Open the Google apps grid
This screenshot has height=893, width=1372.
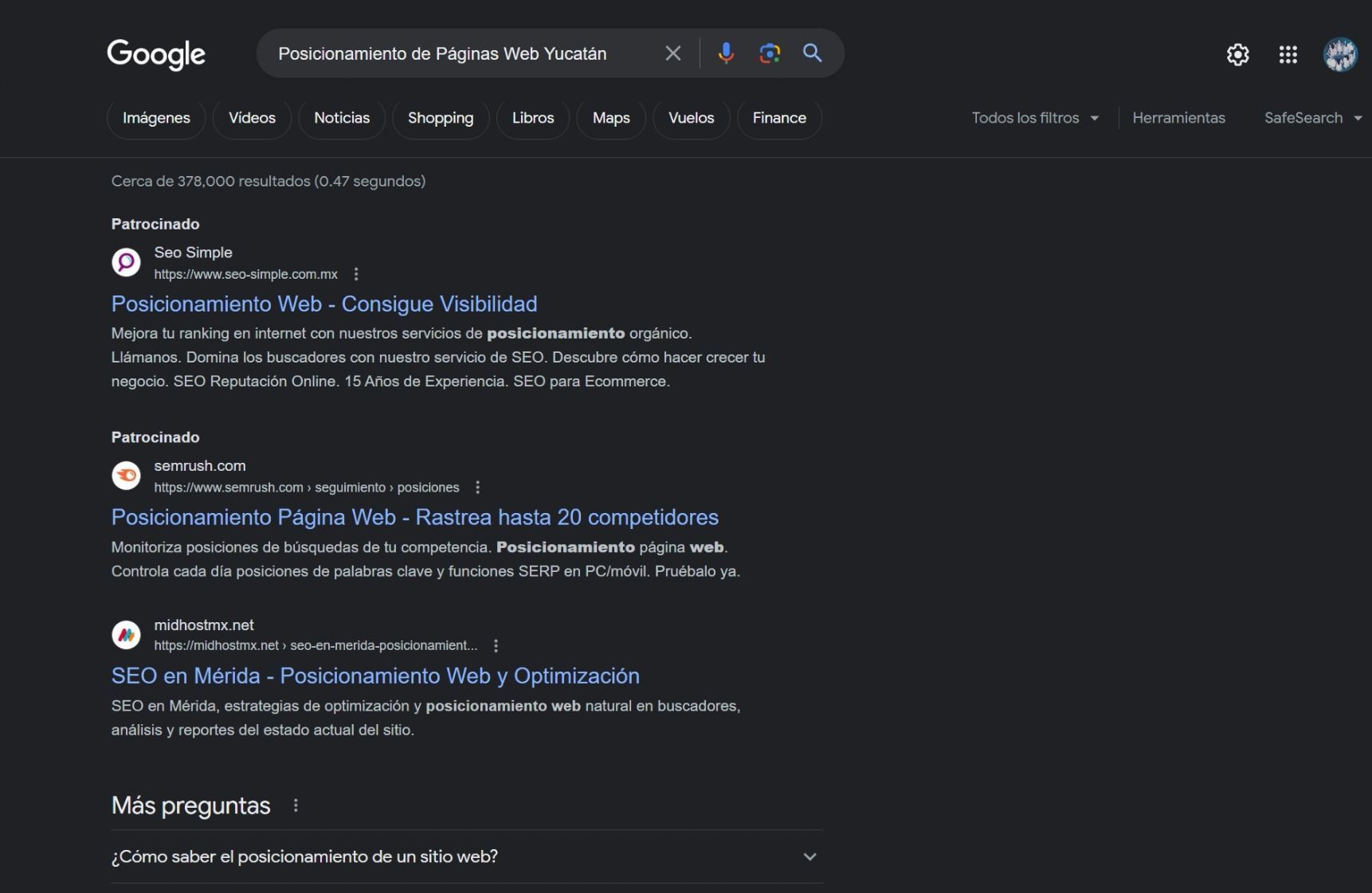pos(1288,54)
